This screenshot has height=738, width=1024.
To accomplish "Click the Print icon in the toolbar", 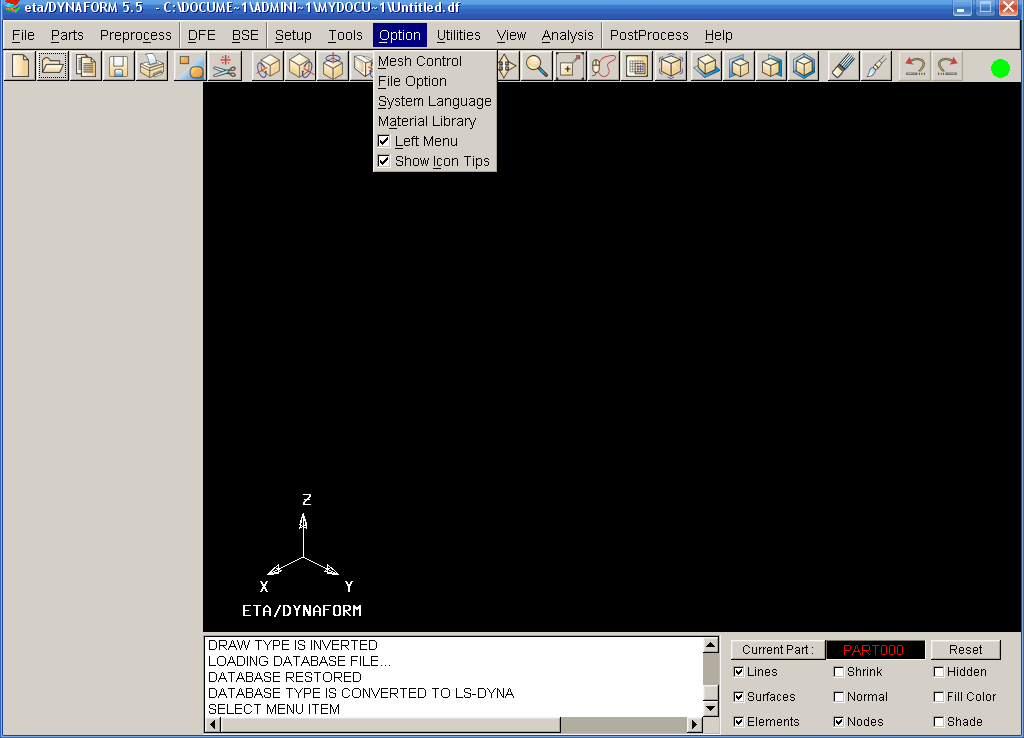I will 152,66.
